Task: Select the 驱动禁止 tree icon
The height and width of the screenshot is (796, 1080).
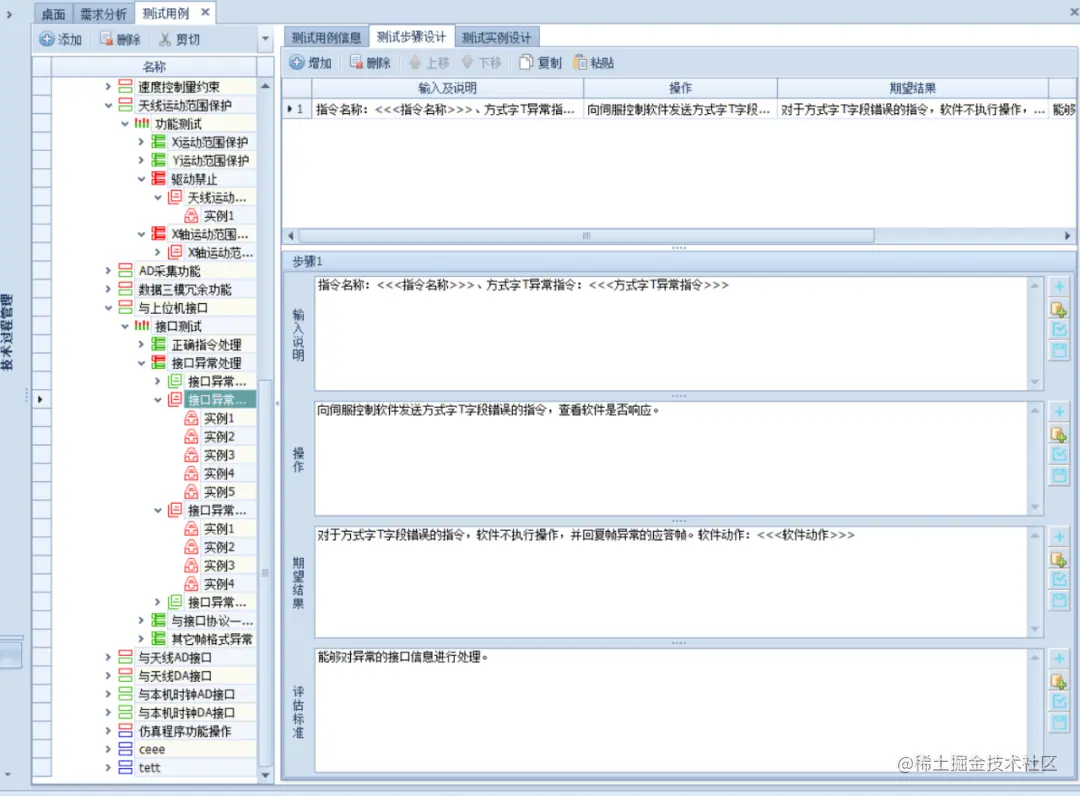Action: point(158,179)
